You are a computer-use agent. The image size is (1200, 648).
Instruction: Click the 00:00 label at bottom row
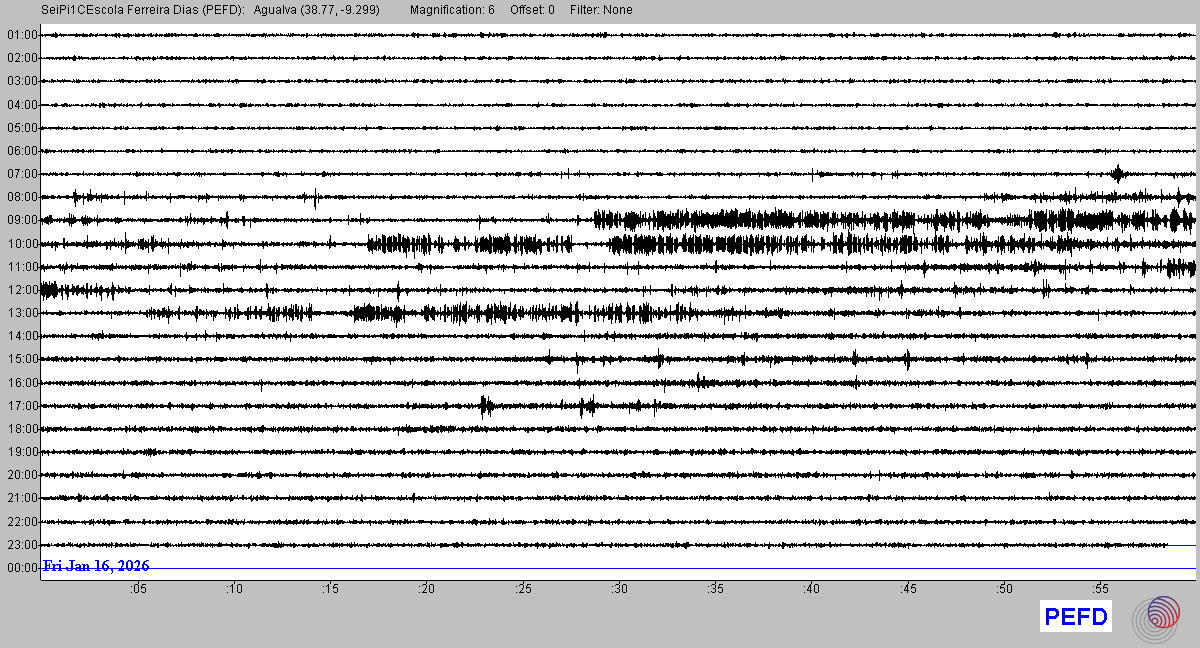tap(22, 568)
